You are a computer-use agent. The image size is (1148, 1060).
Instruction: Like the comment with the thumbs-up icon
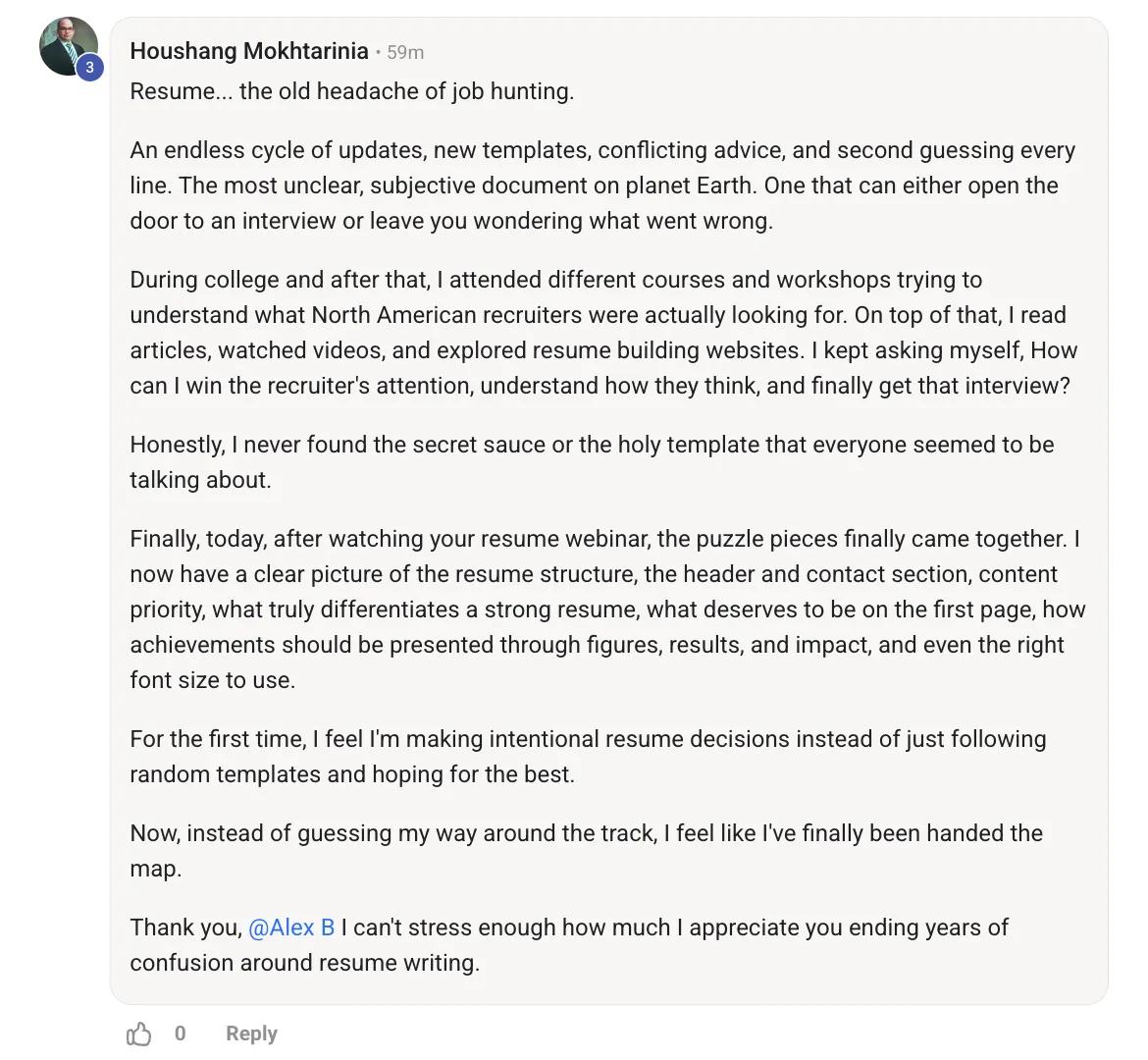[x=139, y=1033]
